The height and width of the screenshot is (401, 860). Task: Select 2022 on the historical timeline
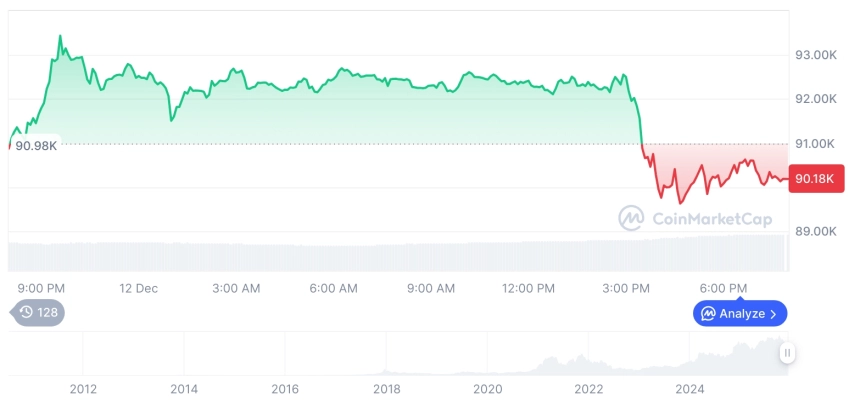pyautogui.click(x=588, y=389)
